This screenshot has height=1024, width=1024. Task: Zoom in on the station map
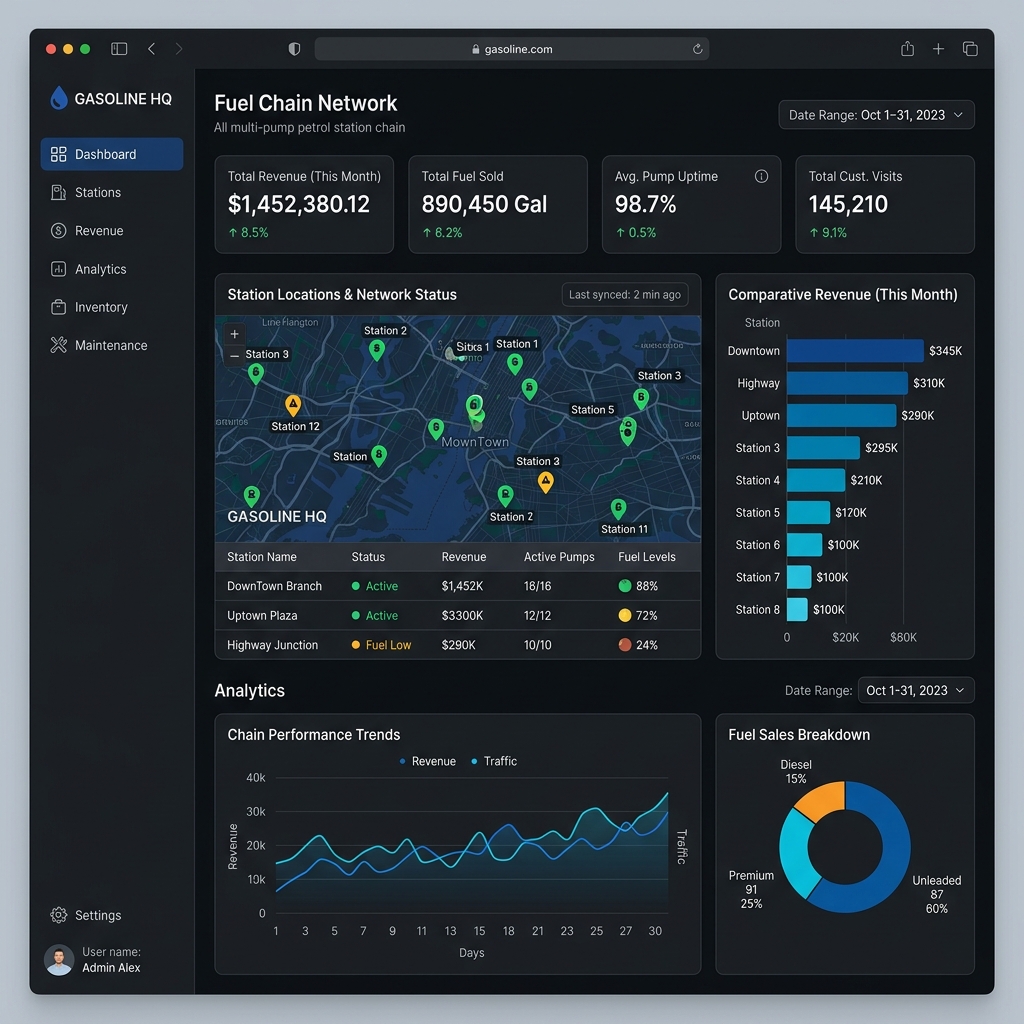click(234, 334)
